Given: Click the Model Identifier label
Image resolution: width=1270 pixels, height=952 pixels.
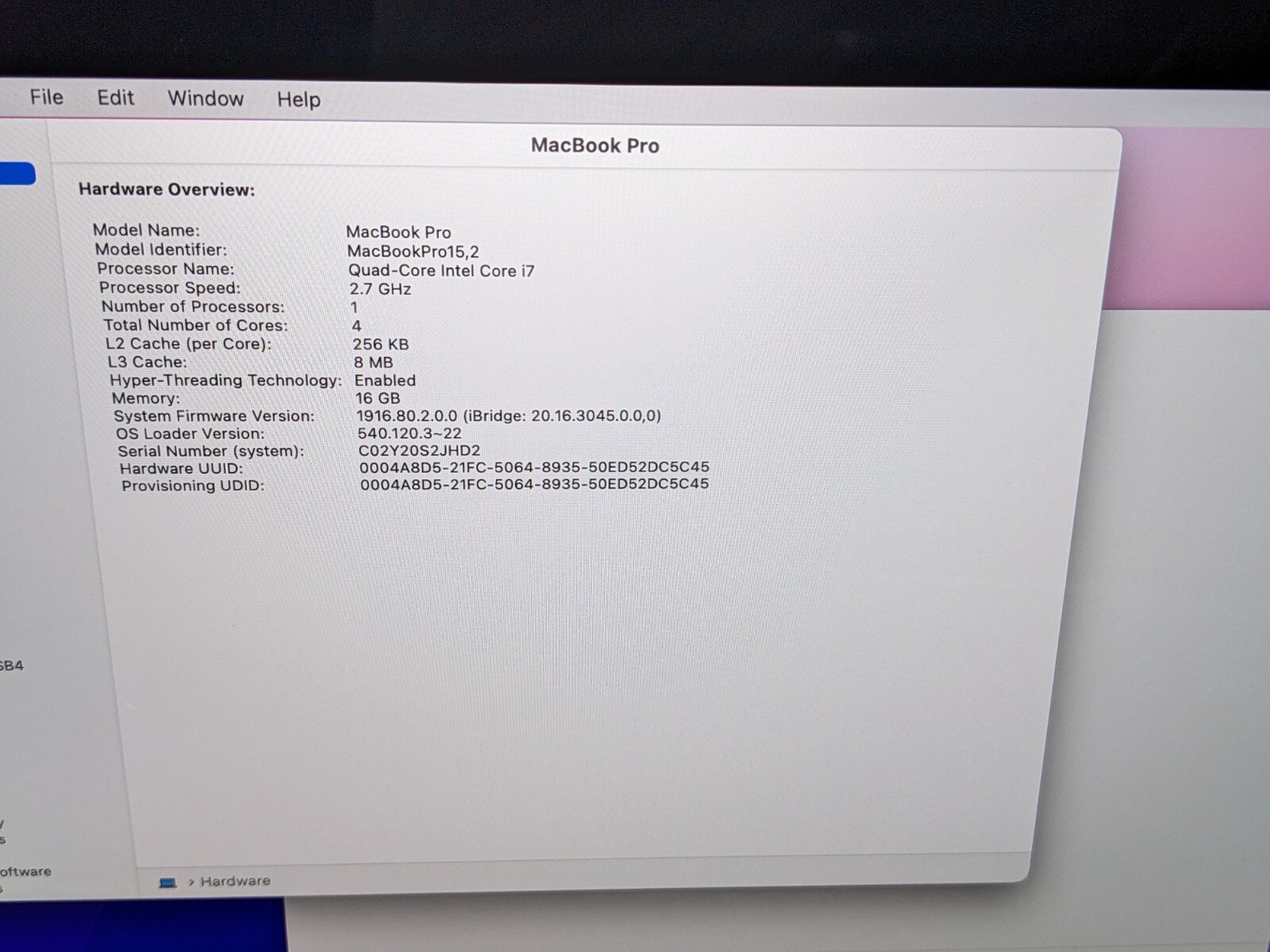Looking at the screenshot, I should coord(160,249).
